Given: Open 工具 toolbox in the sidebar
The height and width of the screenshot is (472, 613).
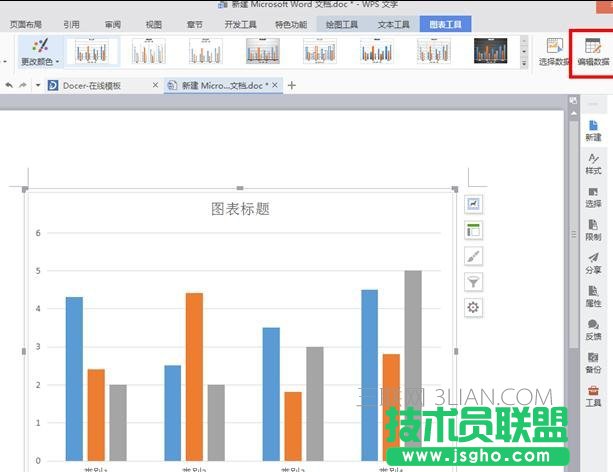Looking at the screenshot, I should pos(593,396).
